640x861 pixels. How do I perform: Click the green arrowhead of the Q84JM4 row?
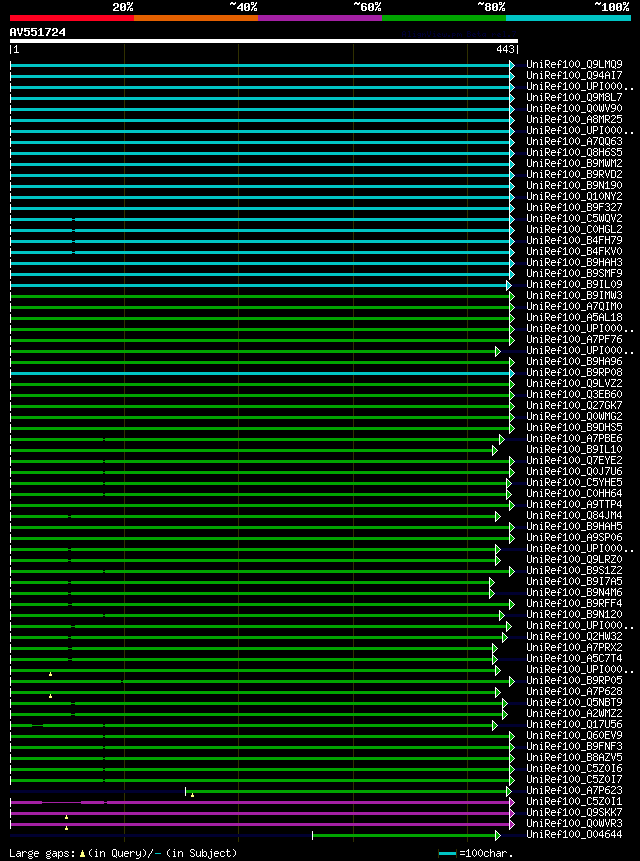point(498,516)
